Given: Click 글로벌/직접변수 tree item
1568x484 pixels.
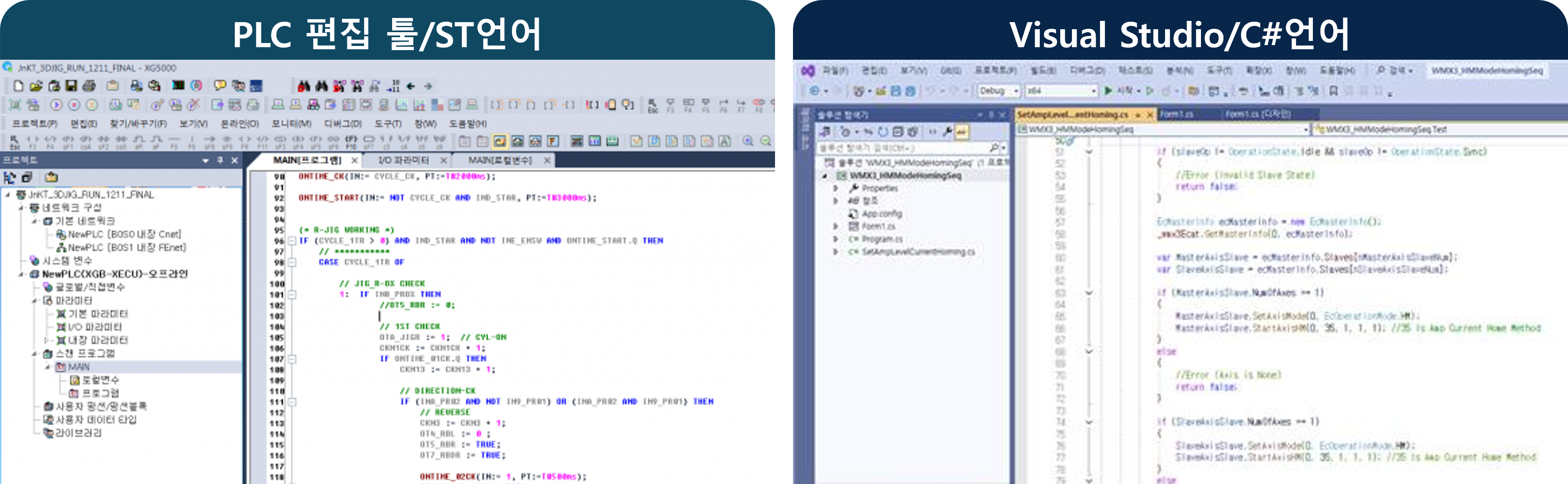Looking at the screenshot, I should coord(90,287).
